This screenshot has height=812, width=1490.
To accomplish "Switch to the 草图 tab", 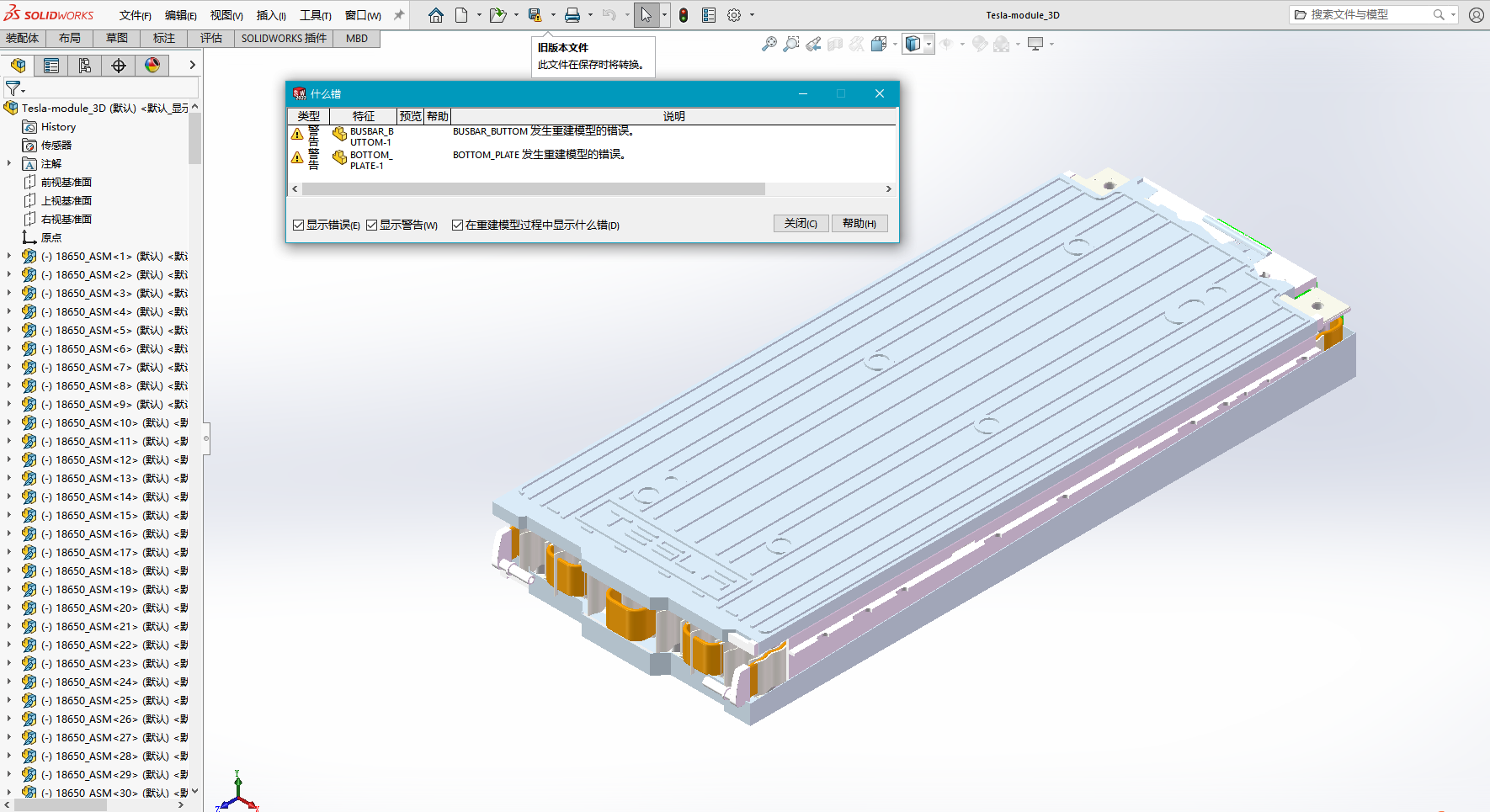I will coord(117,38).
